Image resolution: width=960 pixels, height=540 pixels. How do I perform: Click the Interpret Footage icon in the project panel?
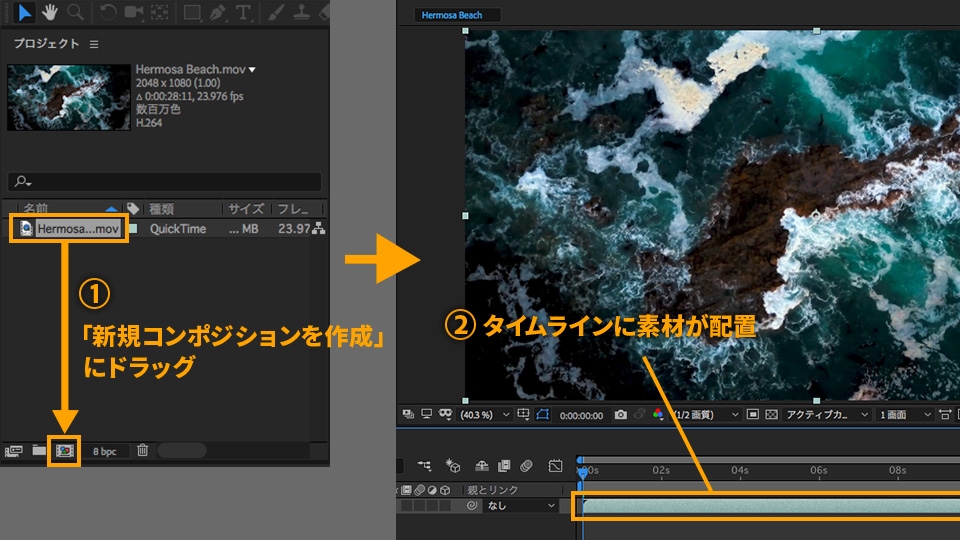pos(13,451)
